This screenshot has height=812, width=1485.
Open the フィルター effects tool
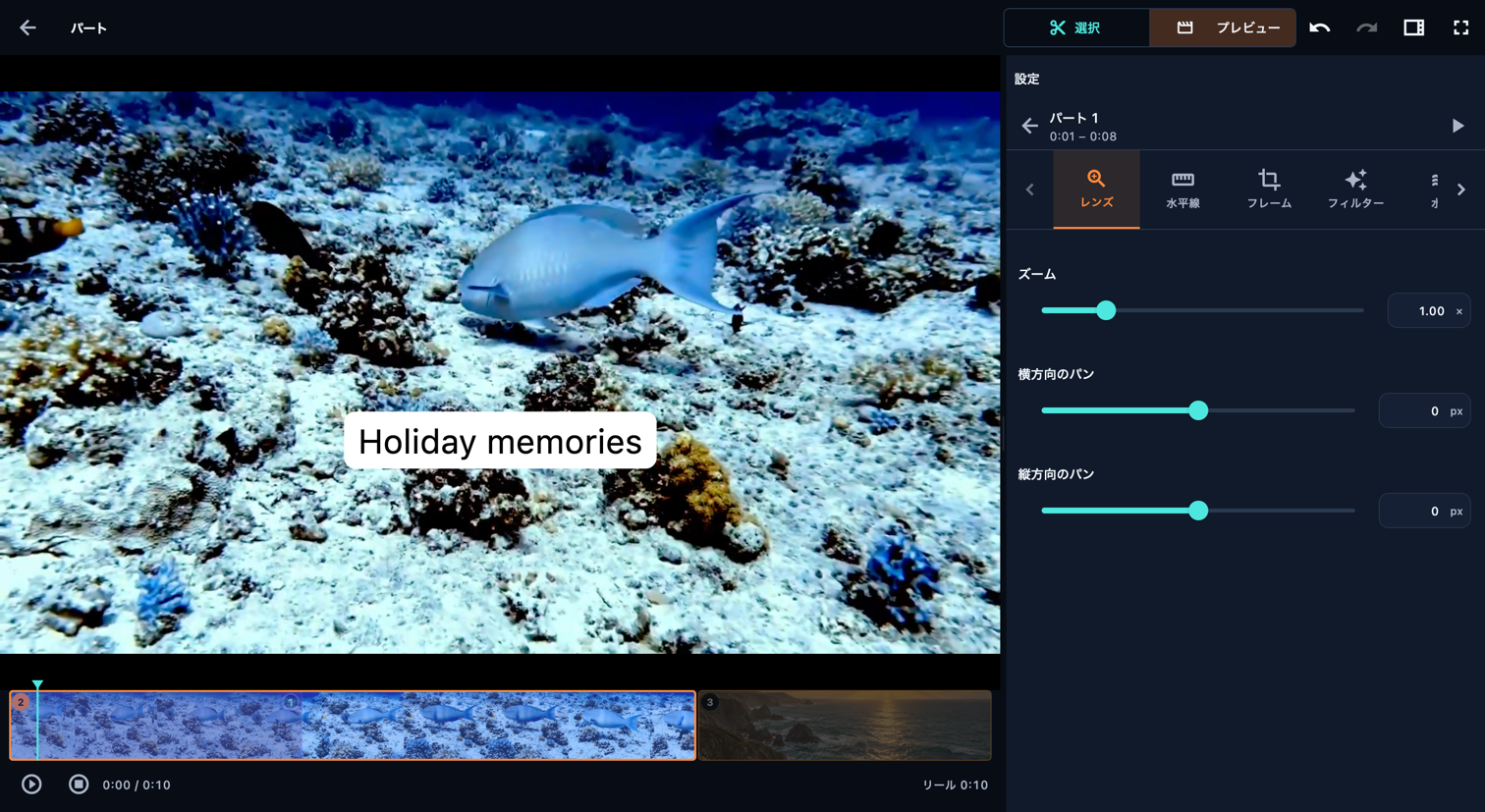(1355, 189)
